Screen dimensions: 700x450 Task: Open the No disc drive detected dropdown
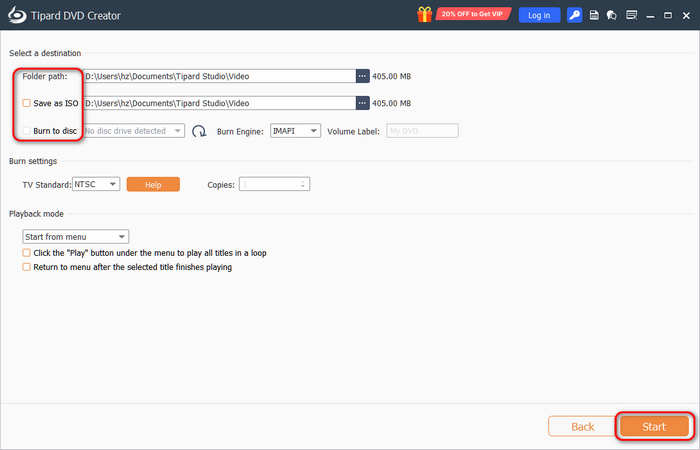(x=134, y=131)
